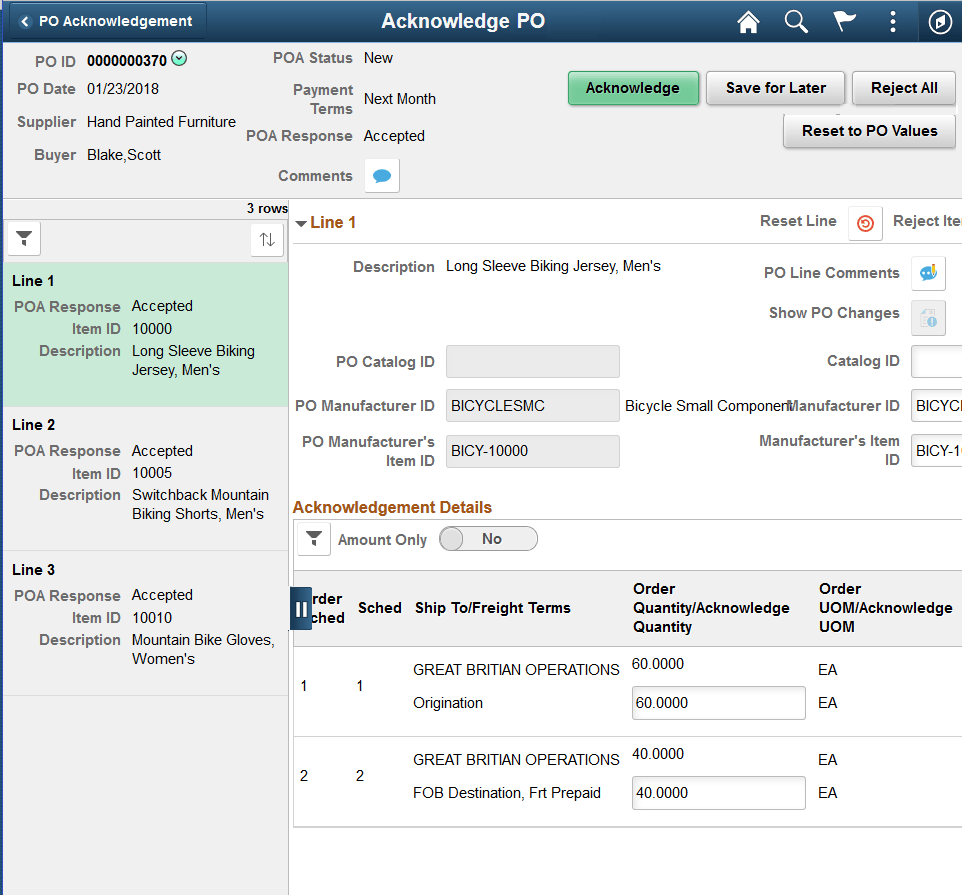Edit acknowledge quantity 40.0000 field
962x895 pixels.
coord(718,793)
